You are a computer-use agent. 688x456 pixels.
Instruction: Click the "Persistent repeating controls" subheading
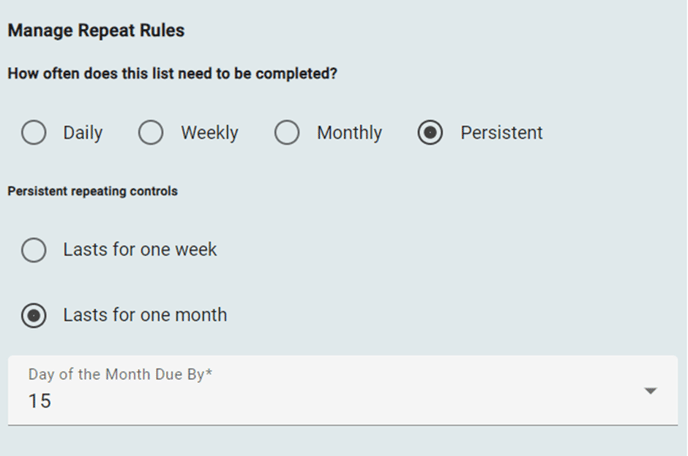click(x=92, y=191)
